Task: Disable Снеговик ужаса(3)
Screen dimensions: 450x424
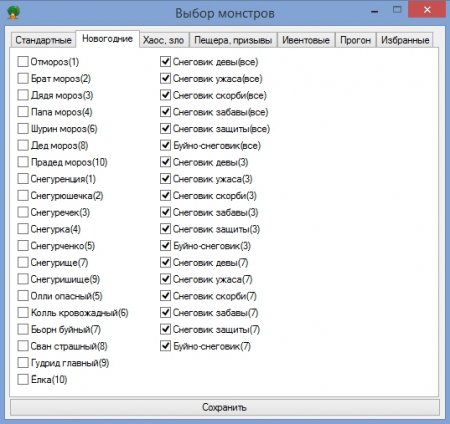Action: 165,179
